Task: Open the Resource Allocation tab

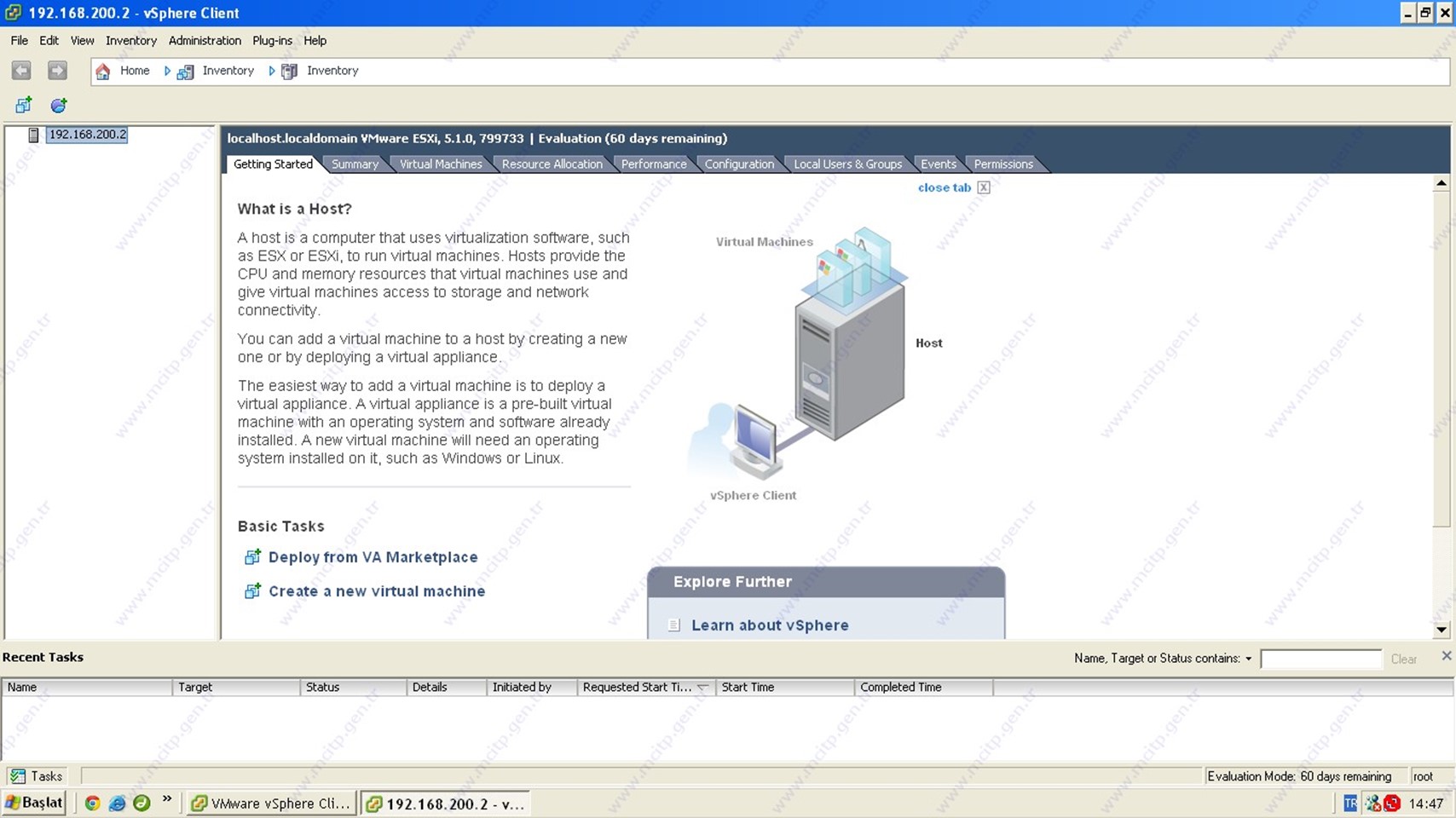Action: [x=552, y=164]
